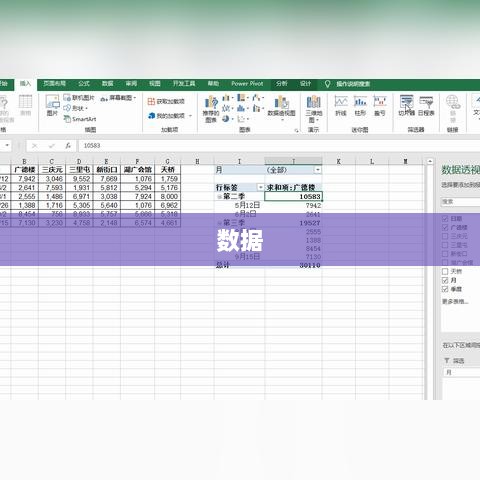Viewport: 480px width, 480px height.
Task: Select the 广德楼 header cell in column B
Action: tap(25, 170)
